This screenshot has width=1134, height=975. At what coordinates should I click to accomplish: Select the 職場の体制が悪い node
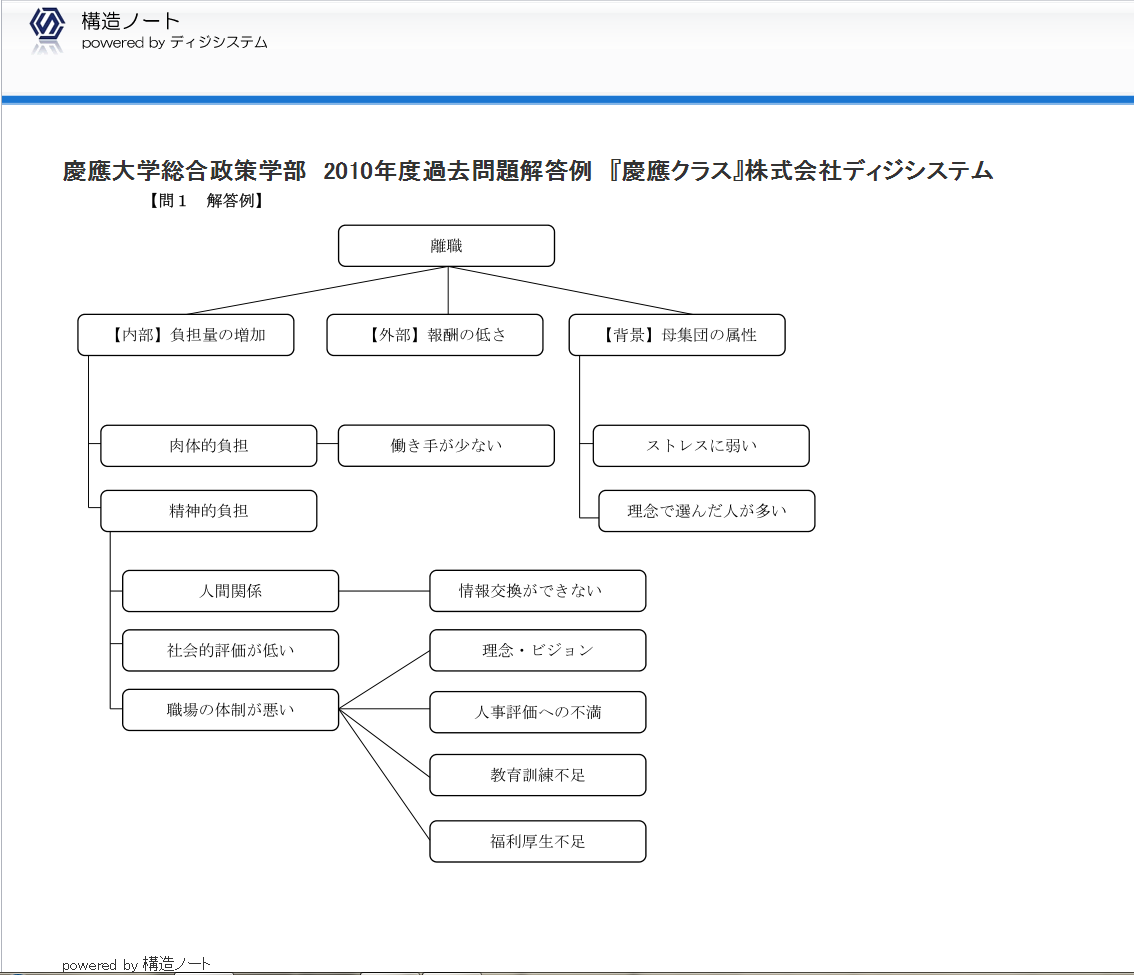(231, 710)
